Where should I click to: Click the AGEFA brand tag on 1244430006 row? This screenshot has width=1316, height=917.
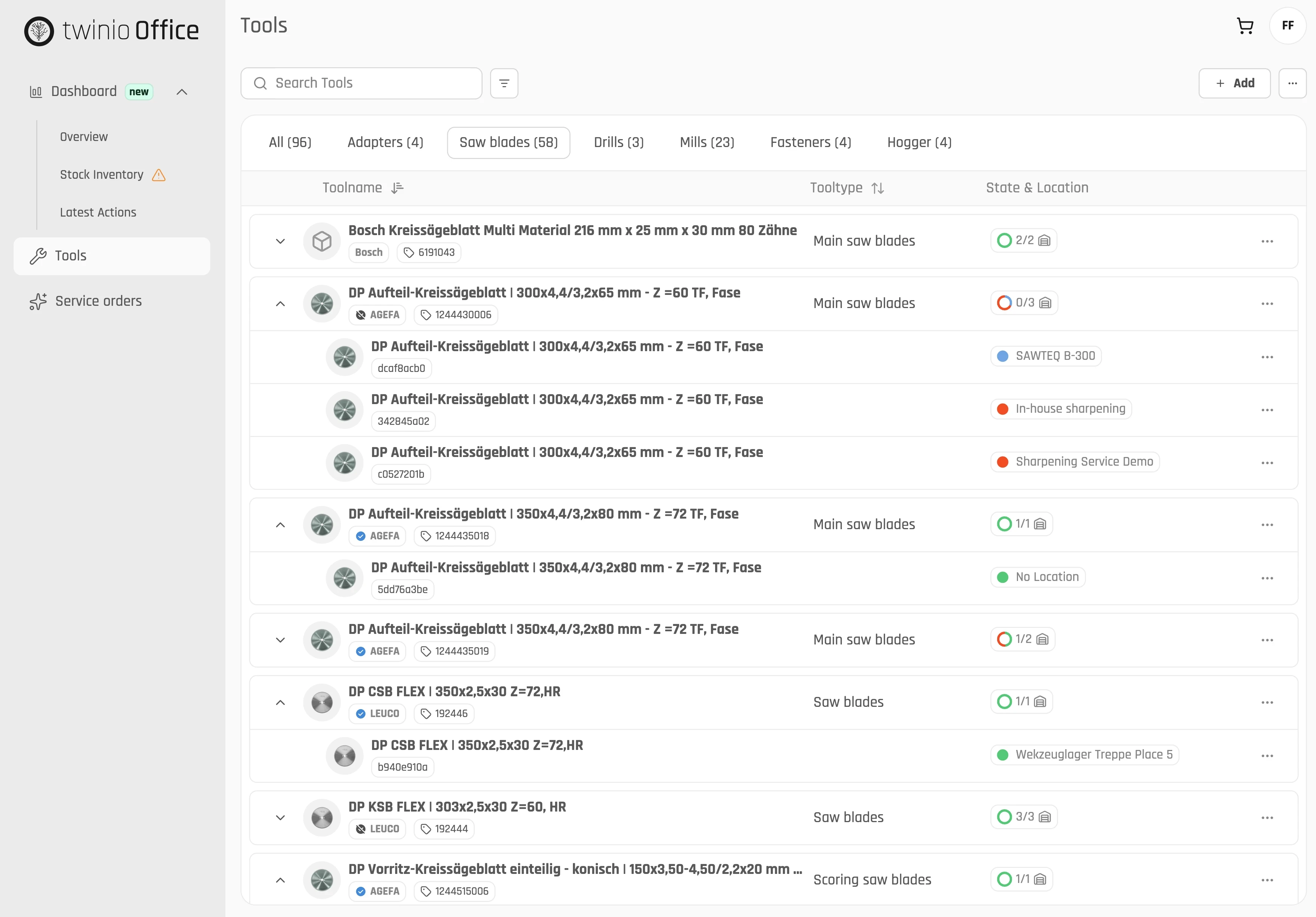377,315
